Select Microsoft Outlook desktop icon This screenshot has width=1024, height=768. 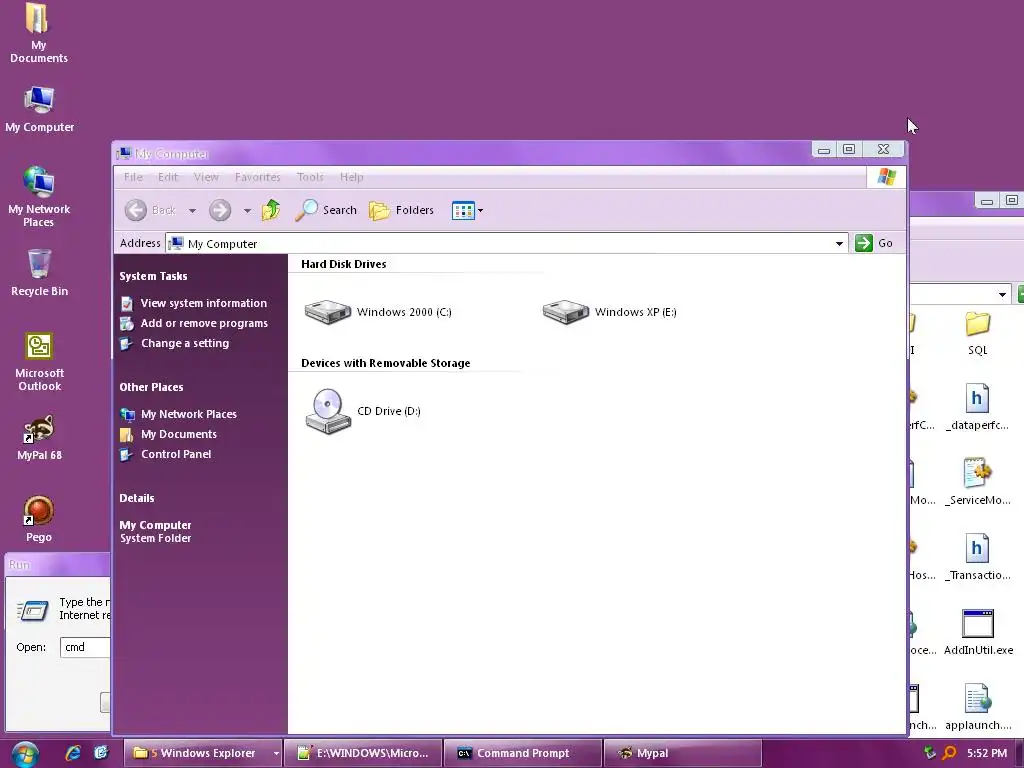coord(39,362)
